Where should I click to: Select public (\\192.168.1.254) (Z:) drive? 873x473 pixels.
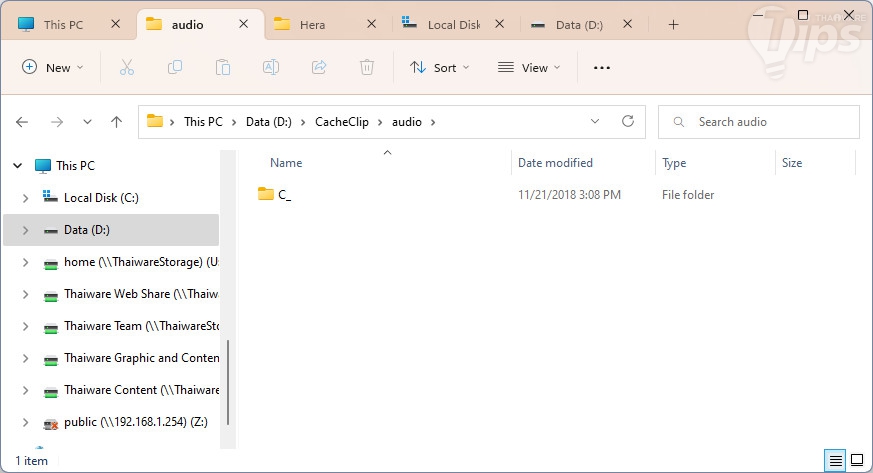tap(136, 422)
